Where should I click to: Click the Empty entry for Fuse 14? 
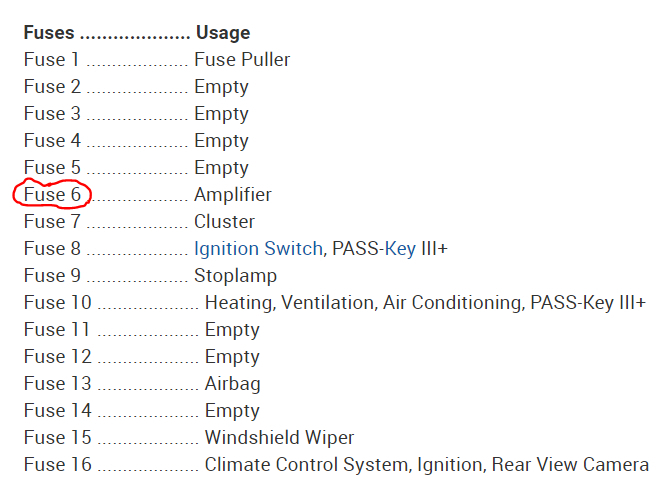point(232,411)
